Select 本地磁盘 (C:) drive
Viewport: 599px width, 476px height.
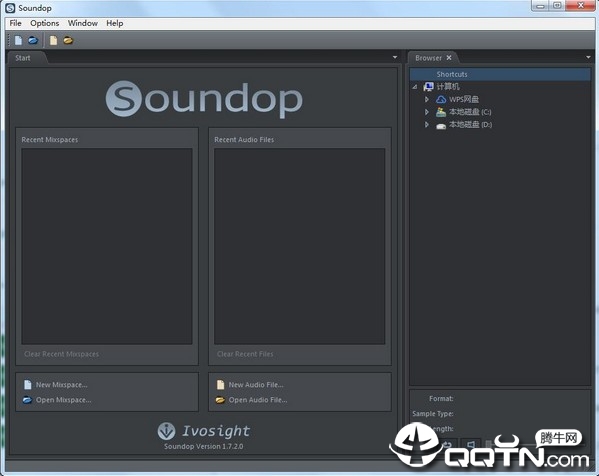470,112
